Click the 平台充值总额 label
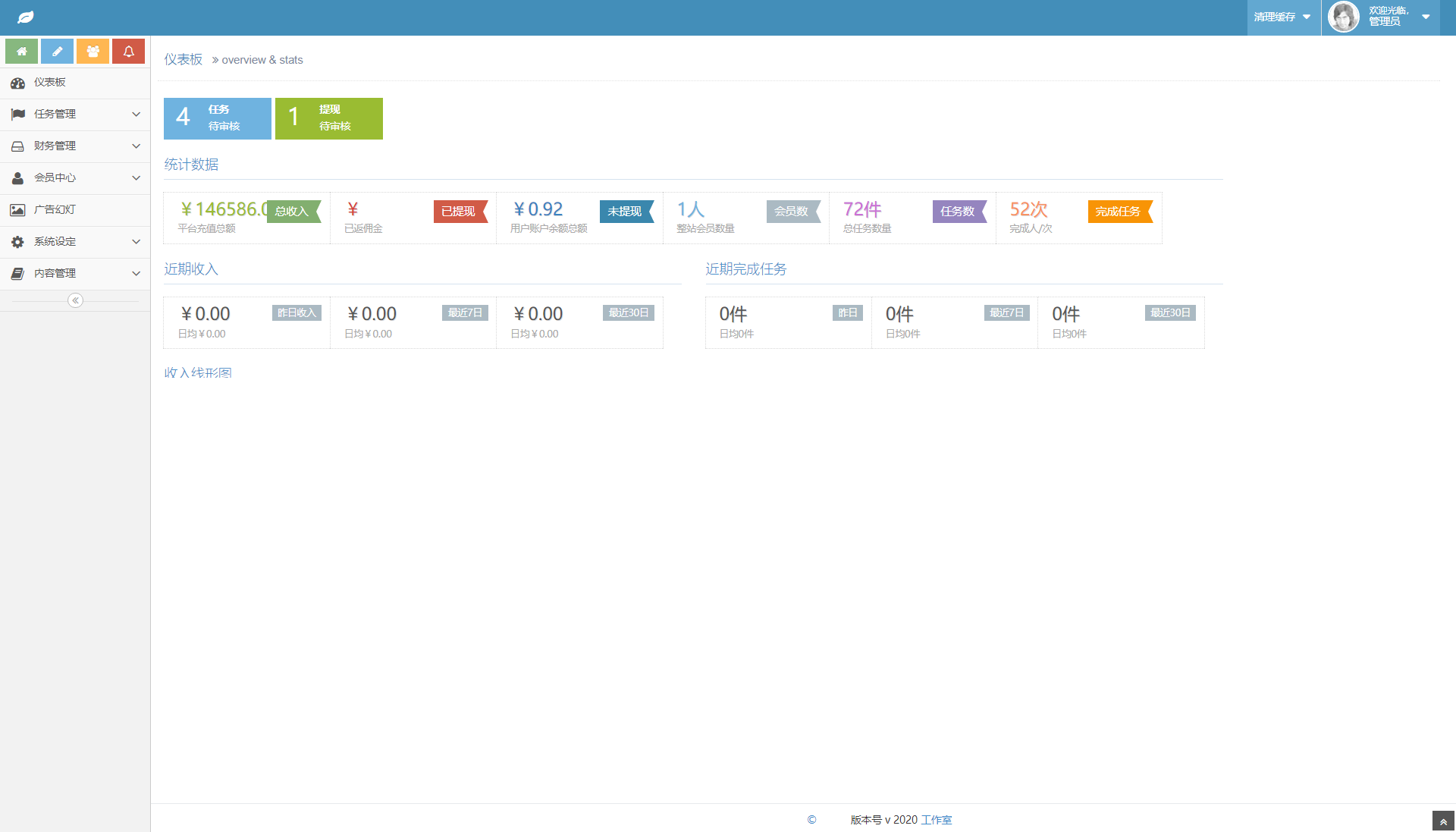Image resolution: width=1456 pixels, height=832 pixels. pos(206,228)
